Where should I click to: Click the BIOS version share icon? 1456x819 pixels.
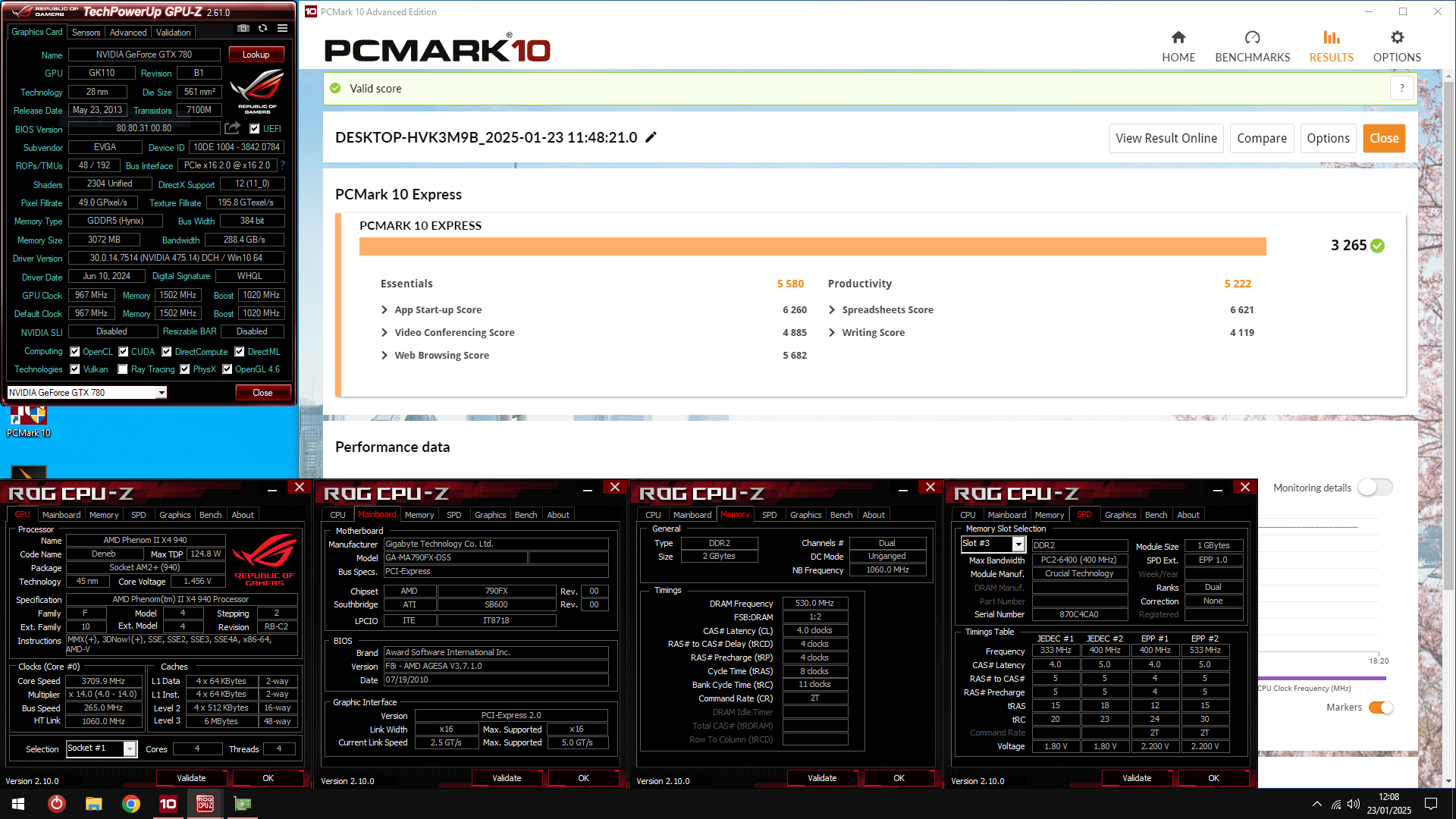click(x=232, y=128)
